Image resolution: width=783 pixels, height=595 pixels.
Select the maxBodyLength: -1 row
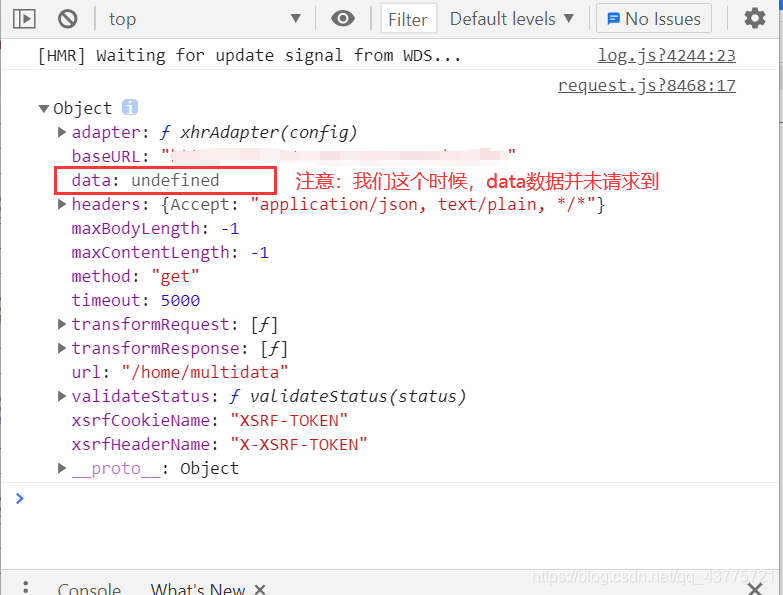tap(155, 229)
